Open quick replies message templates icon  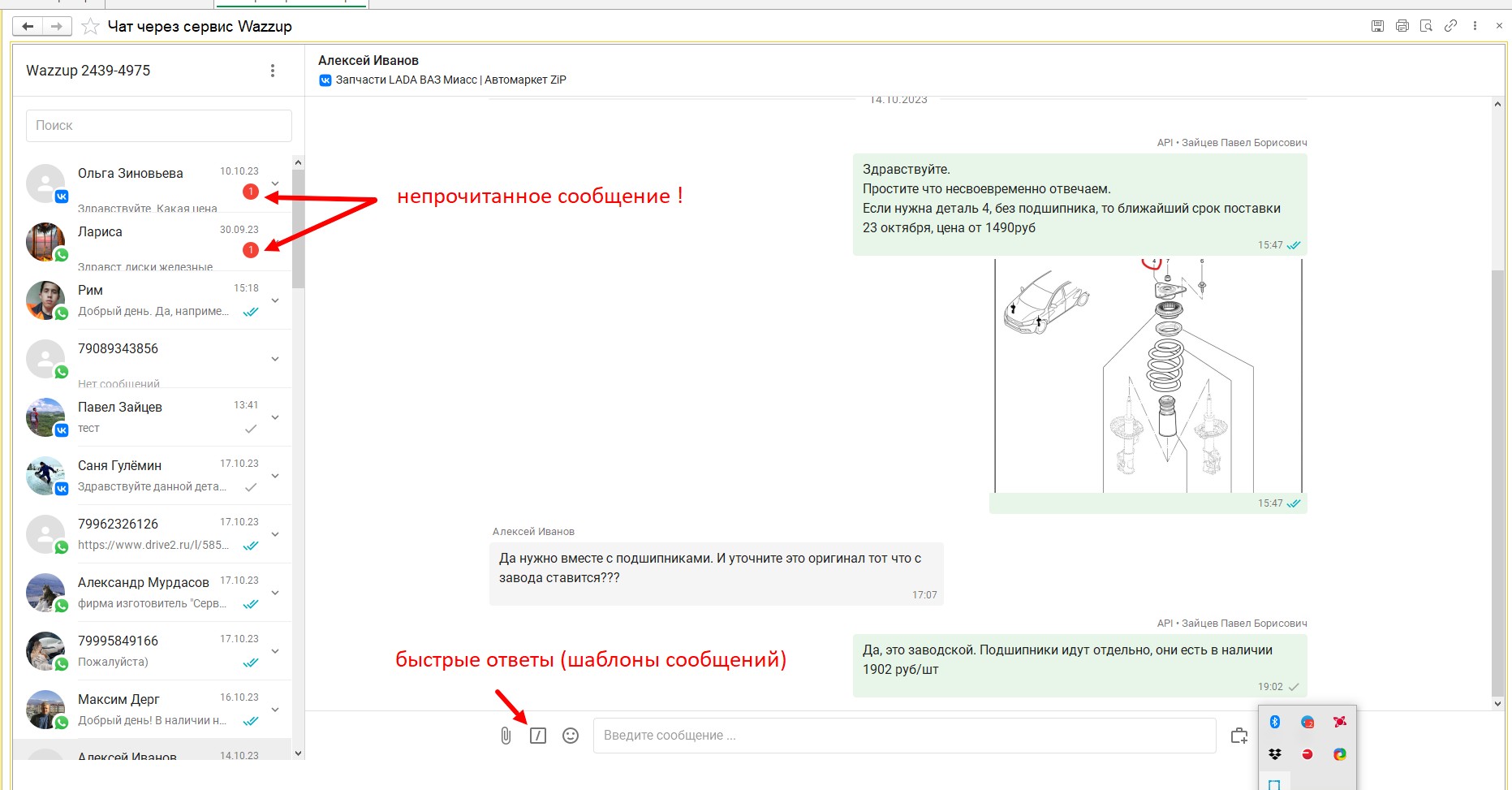coord(538,736)
